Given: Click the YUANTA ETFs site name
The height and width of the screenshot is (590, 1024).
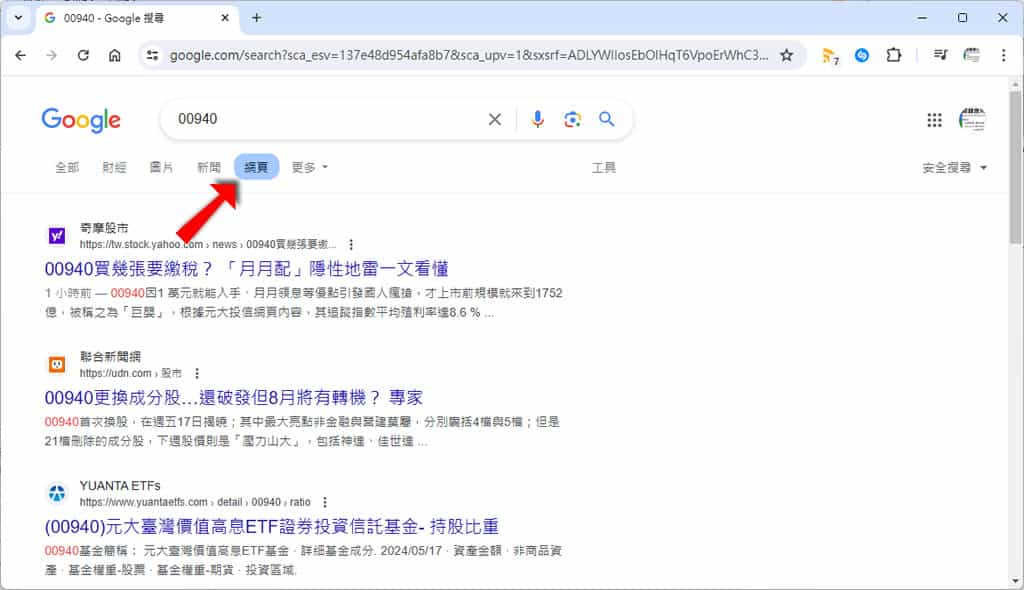Looking at the screenshot, I should click(120, 485).
